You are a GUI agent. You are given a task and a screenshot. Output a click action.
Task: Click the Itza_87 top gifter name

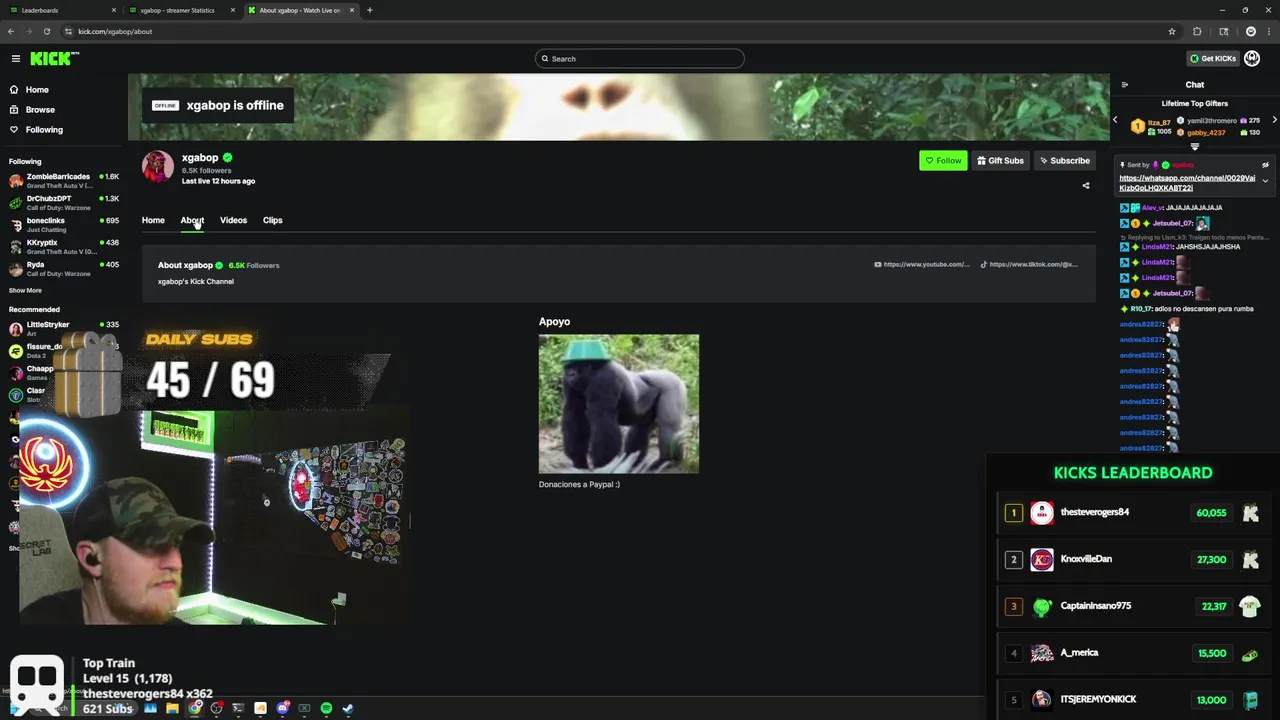pyautogui.click(x=1158, y=123)
